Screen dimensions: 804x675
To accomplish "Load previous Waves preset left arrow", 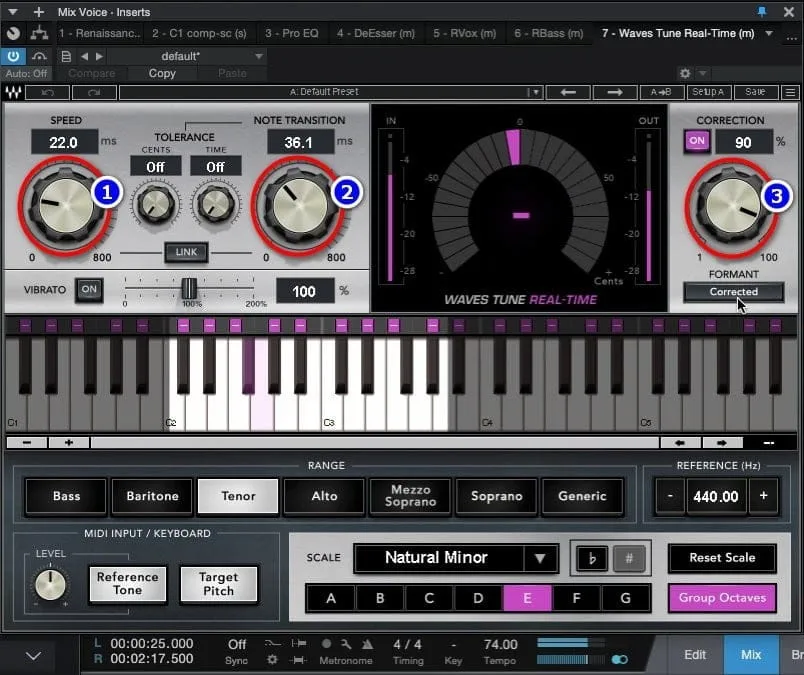I will tap(568, 92).
